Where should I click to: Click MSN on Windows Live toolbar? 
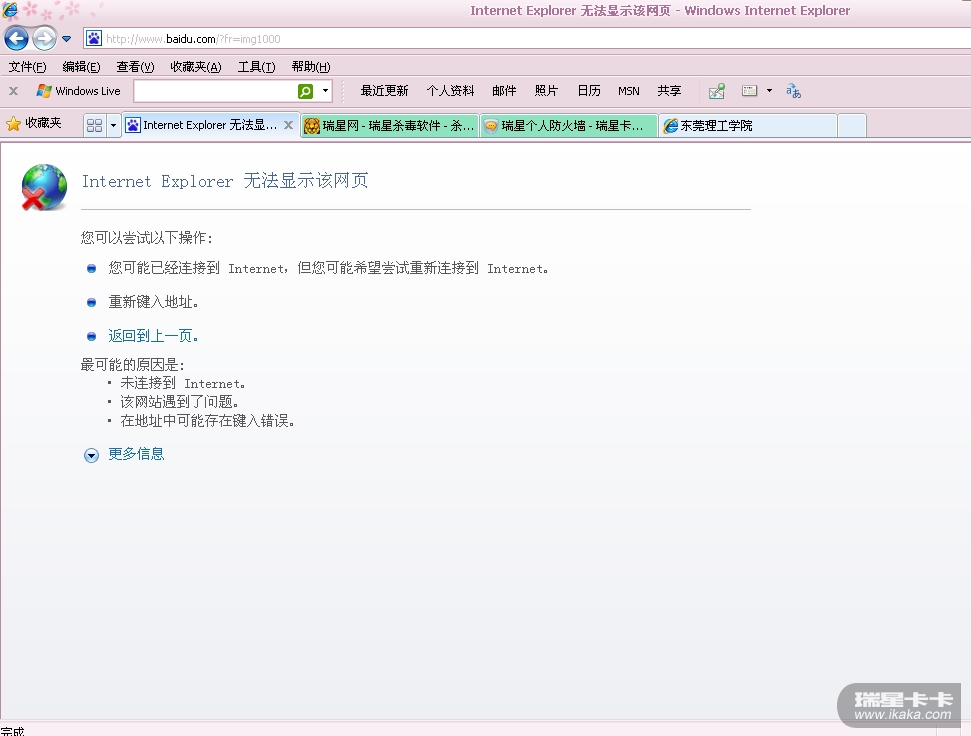pyautogui.click(x=629, y=91)
